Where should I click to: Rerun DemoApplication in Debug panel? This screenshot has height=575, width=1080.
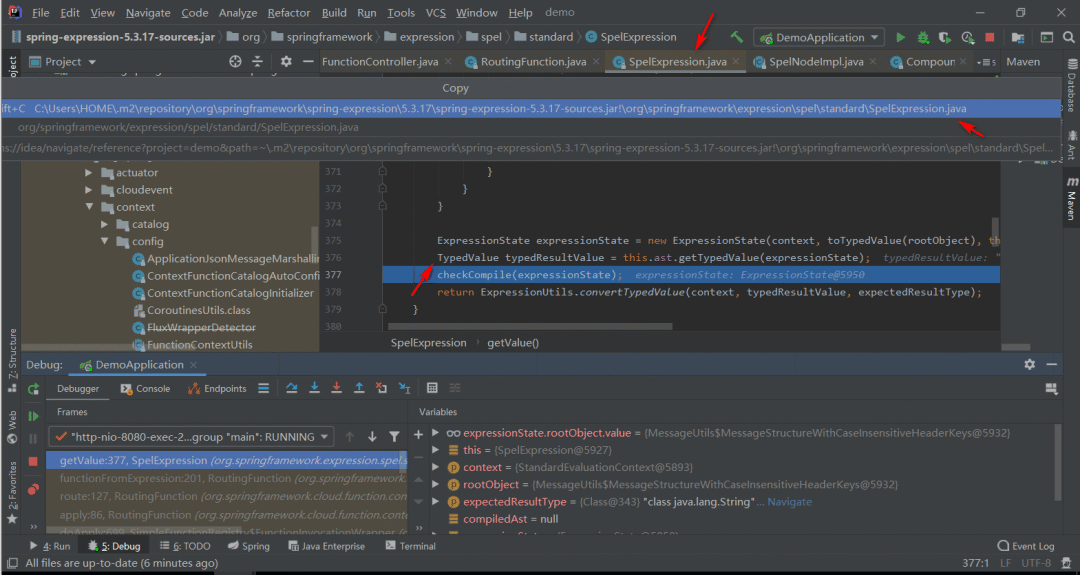(x=33, y=389)
